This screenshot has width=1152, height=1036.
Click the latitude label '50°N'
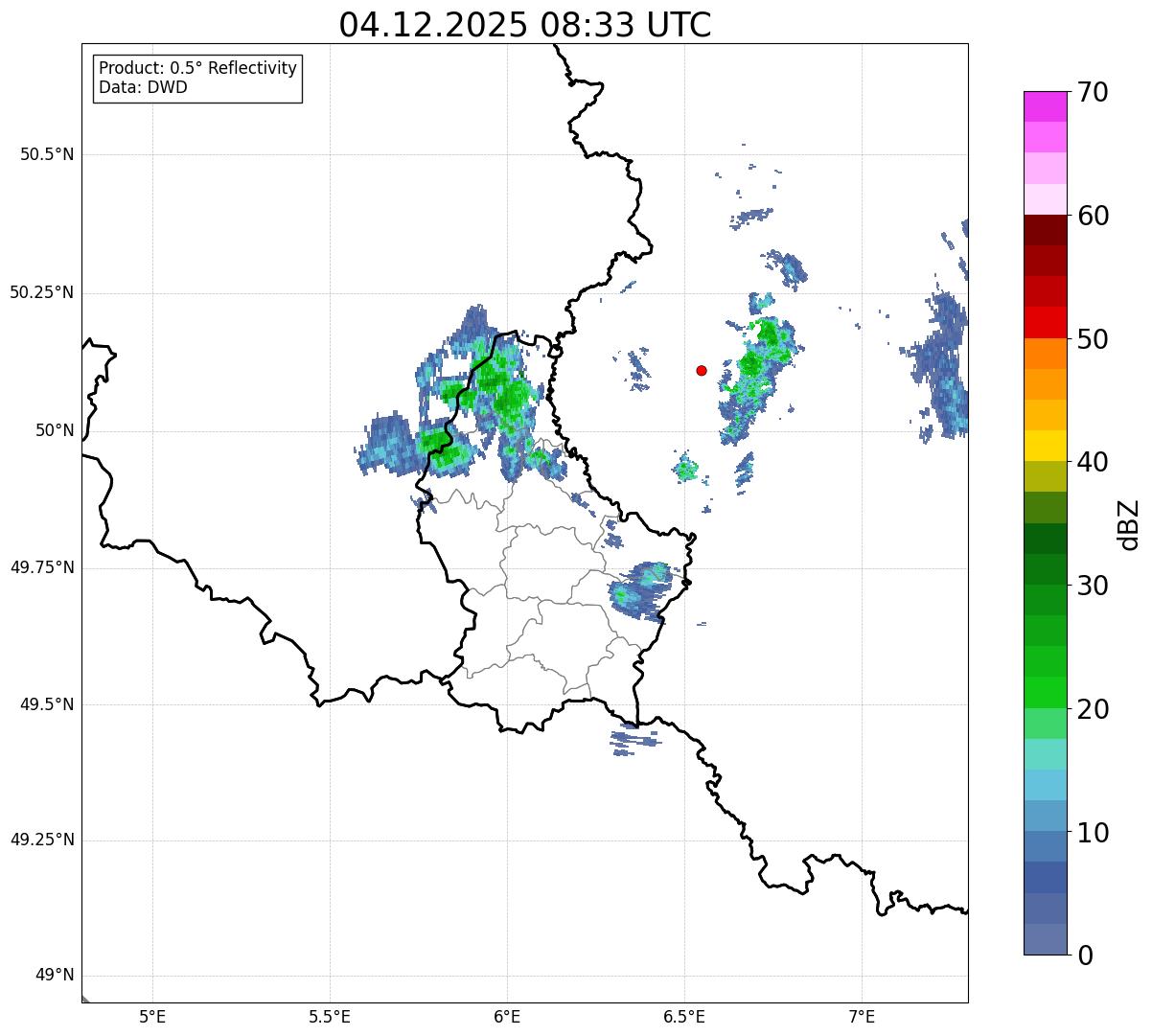[55, 430]
